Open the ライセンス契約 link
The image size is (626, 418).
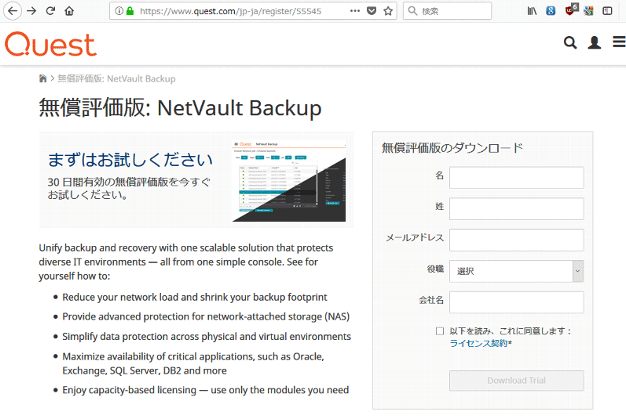(x=480, y=343)
